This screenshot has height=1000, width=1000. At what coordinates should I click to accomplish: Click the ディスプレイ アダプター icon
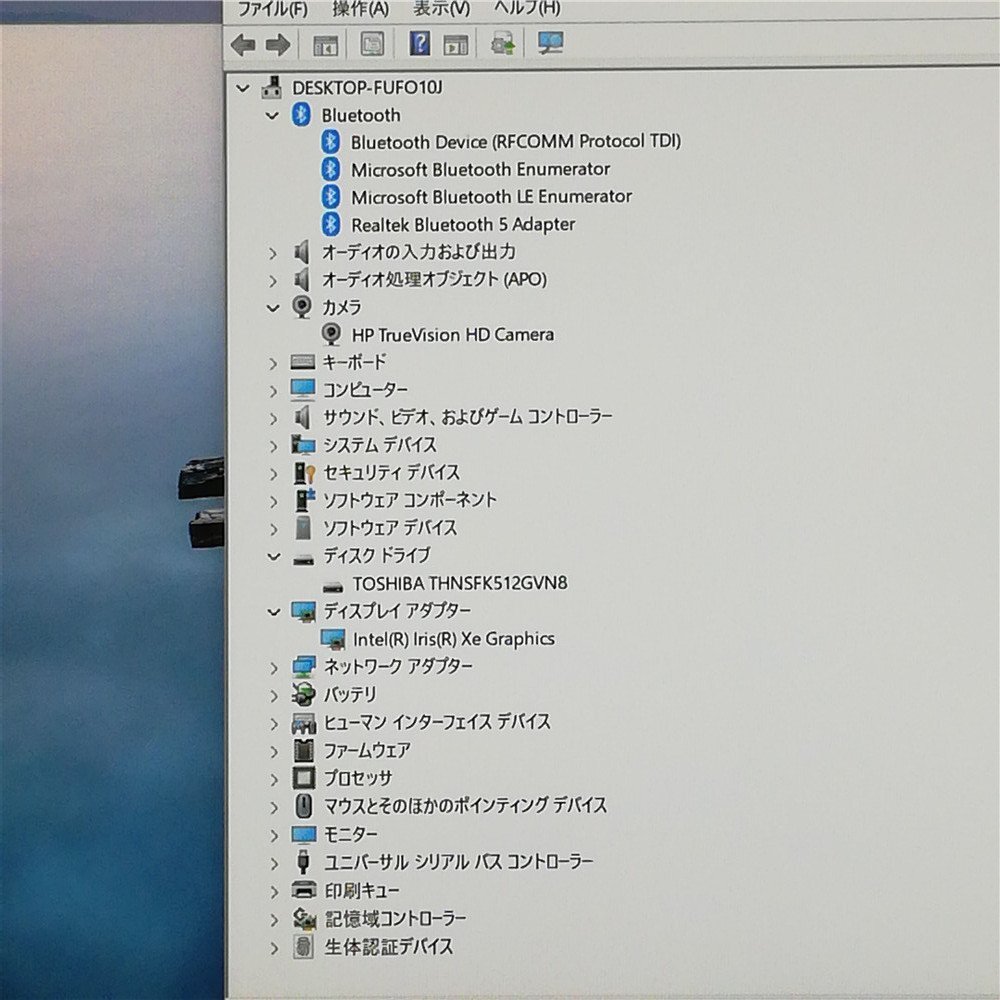304,611
